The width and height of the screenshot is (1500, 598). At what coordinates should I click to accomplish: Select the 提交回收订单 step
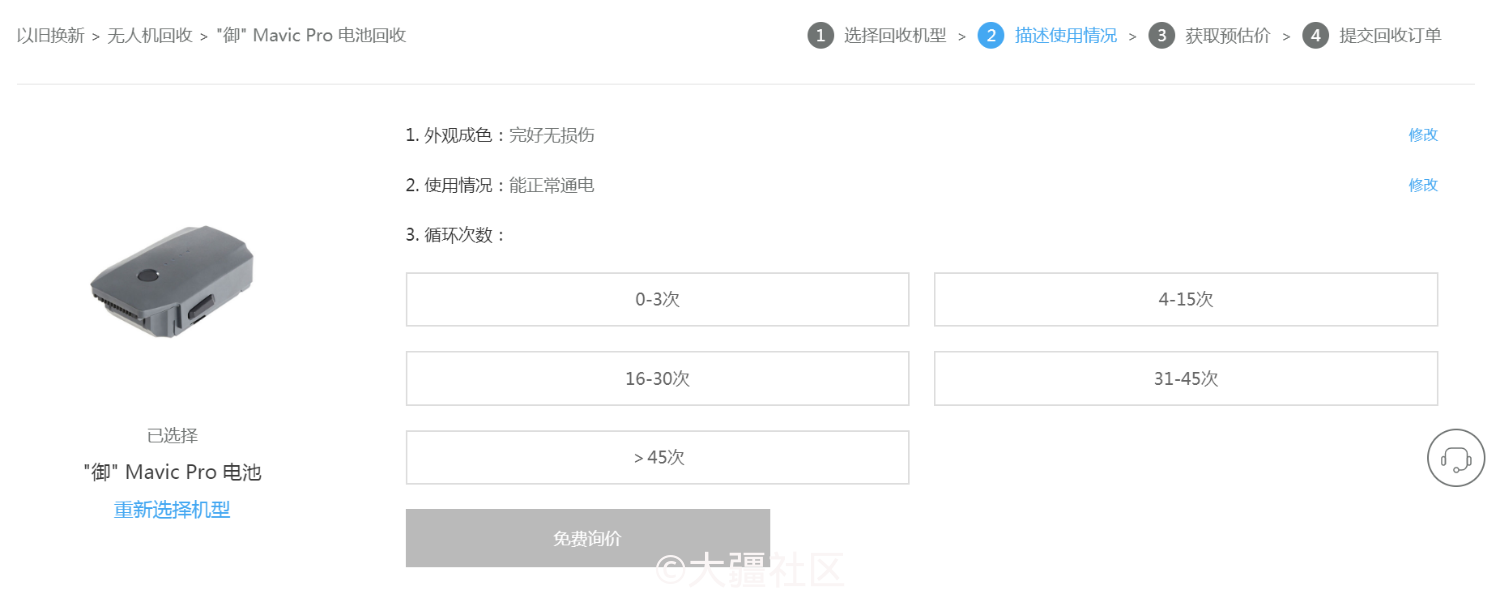[x=1391, y=36]
